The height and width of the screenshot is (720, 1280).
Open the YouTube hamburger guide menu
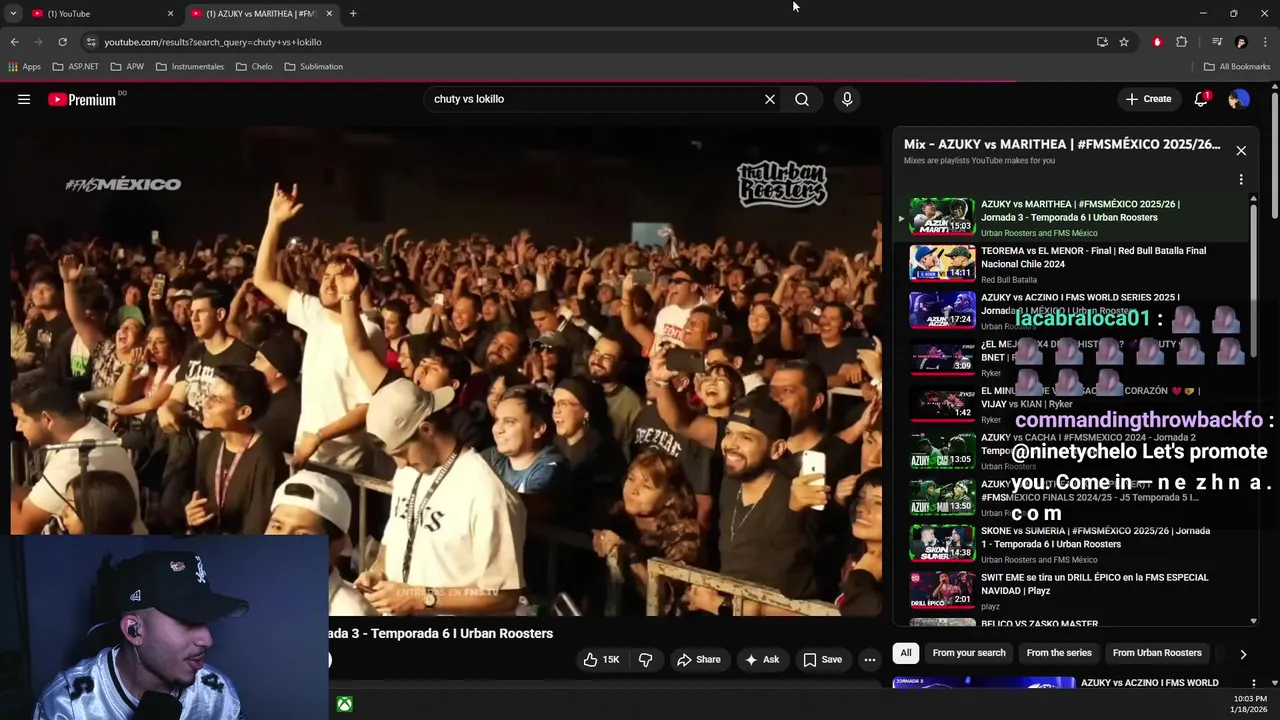click(x=24, y=99)
